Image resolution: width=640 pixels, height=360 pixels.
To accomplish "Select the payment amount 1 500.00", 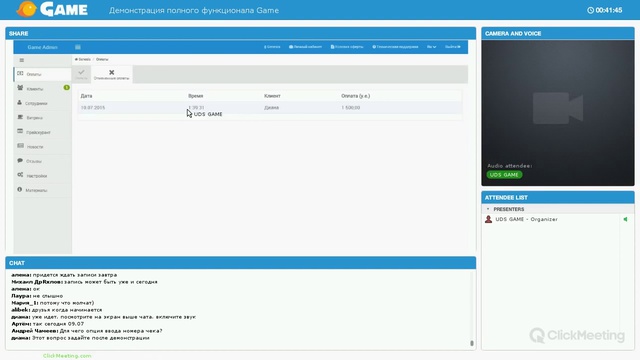I will pos(351,108).
